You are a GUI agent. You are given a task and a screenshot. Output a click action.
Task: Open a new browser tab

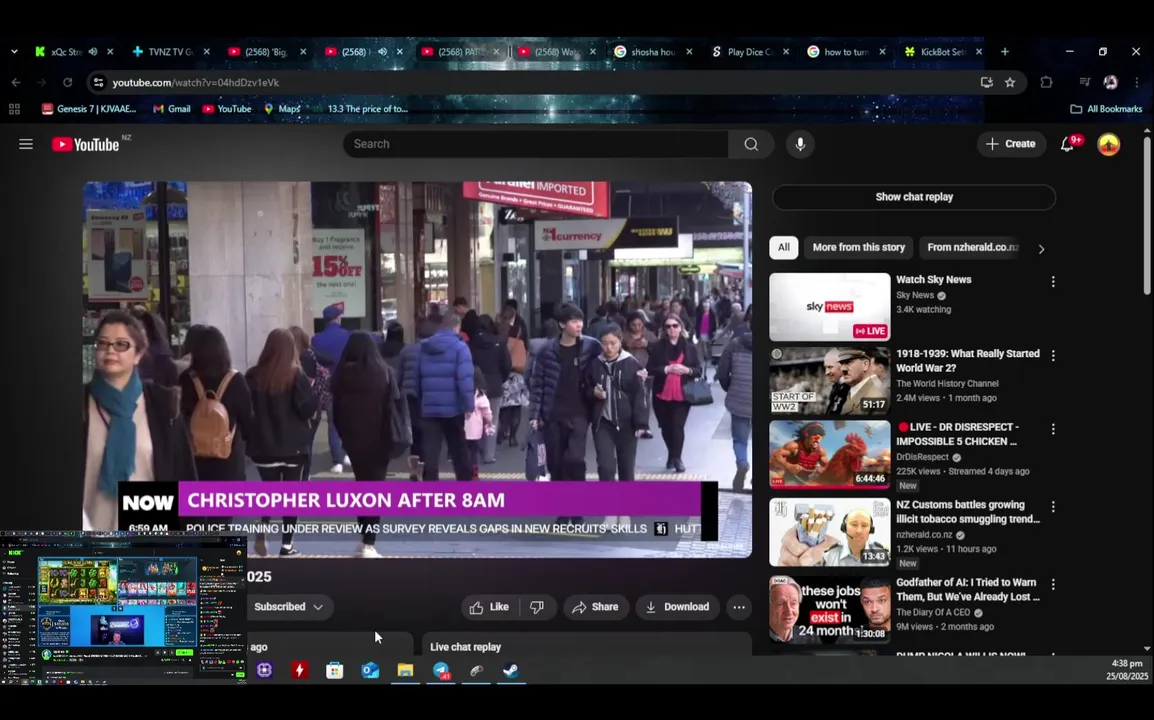(x=1005, y=52)
